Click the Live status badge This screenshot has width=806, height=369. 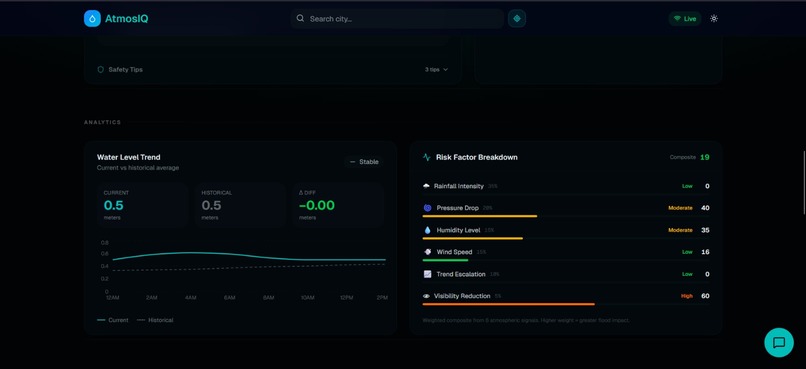pos(685,19)
